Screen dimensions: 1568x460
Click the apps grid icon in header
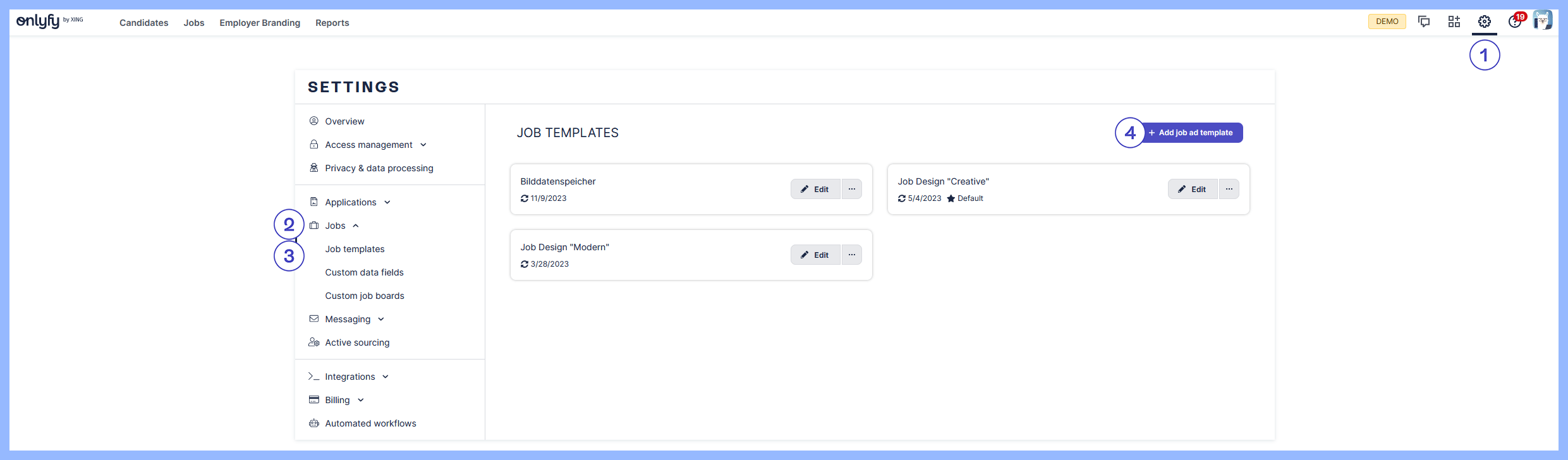coord(1454,22)
